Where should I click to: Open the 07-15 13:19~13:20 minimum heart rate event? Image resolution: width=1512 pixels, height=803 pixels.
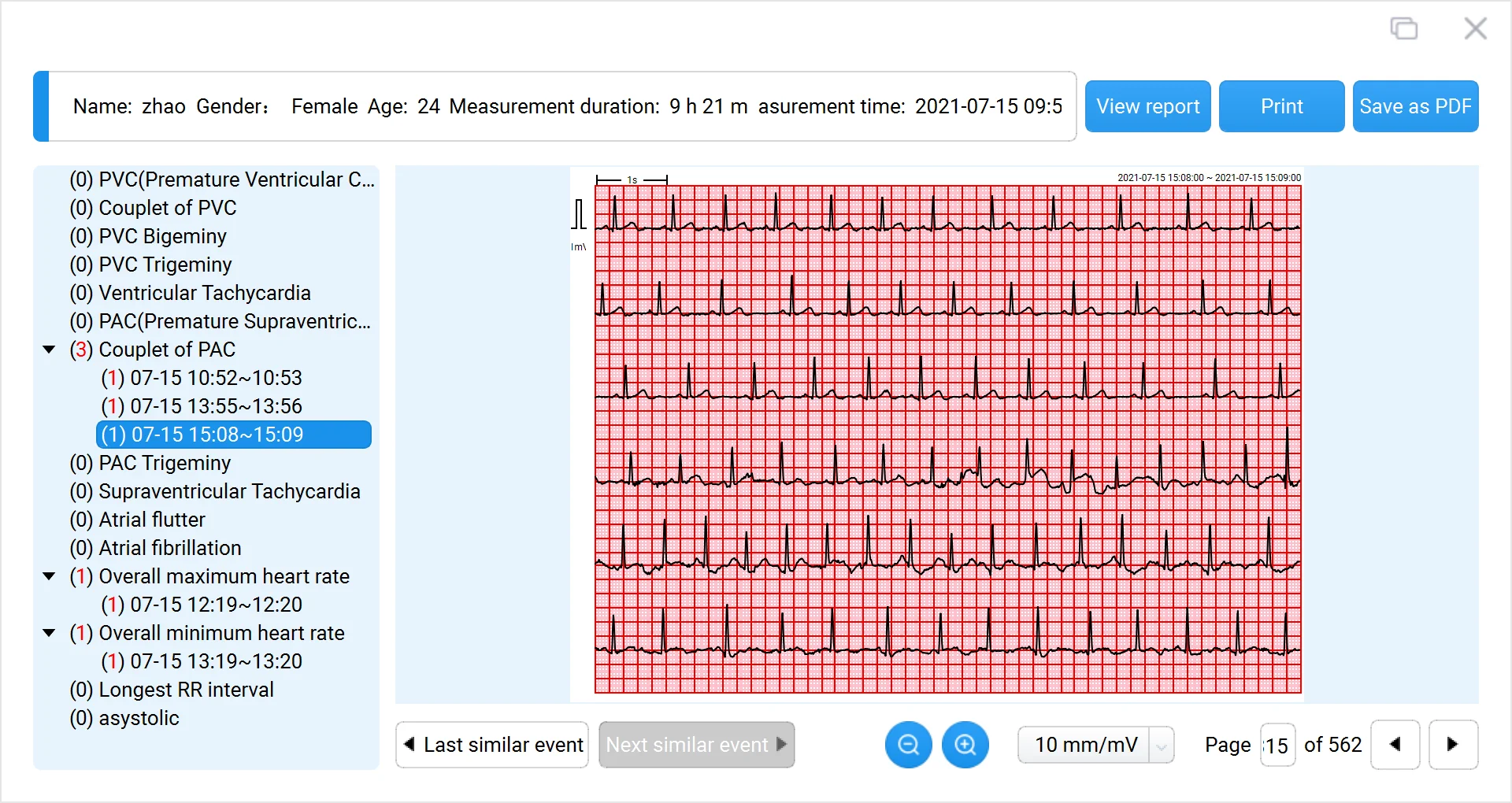pos(202,661)
